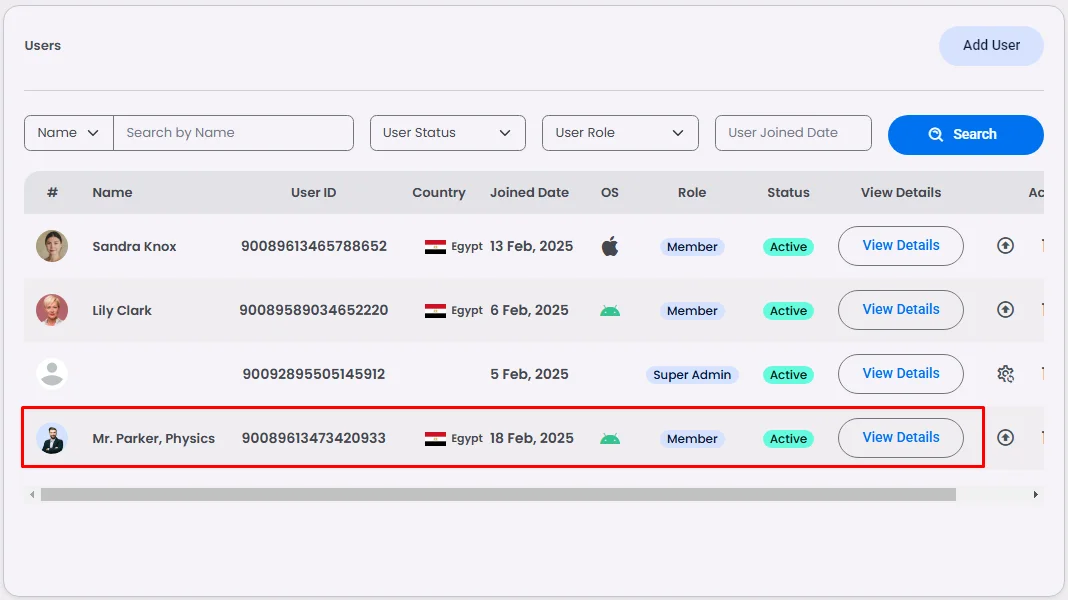Click the View Details column header
The width and height of the screenshot is (1068, 600).
pyautogui.click(x=900, y=193)
